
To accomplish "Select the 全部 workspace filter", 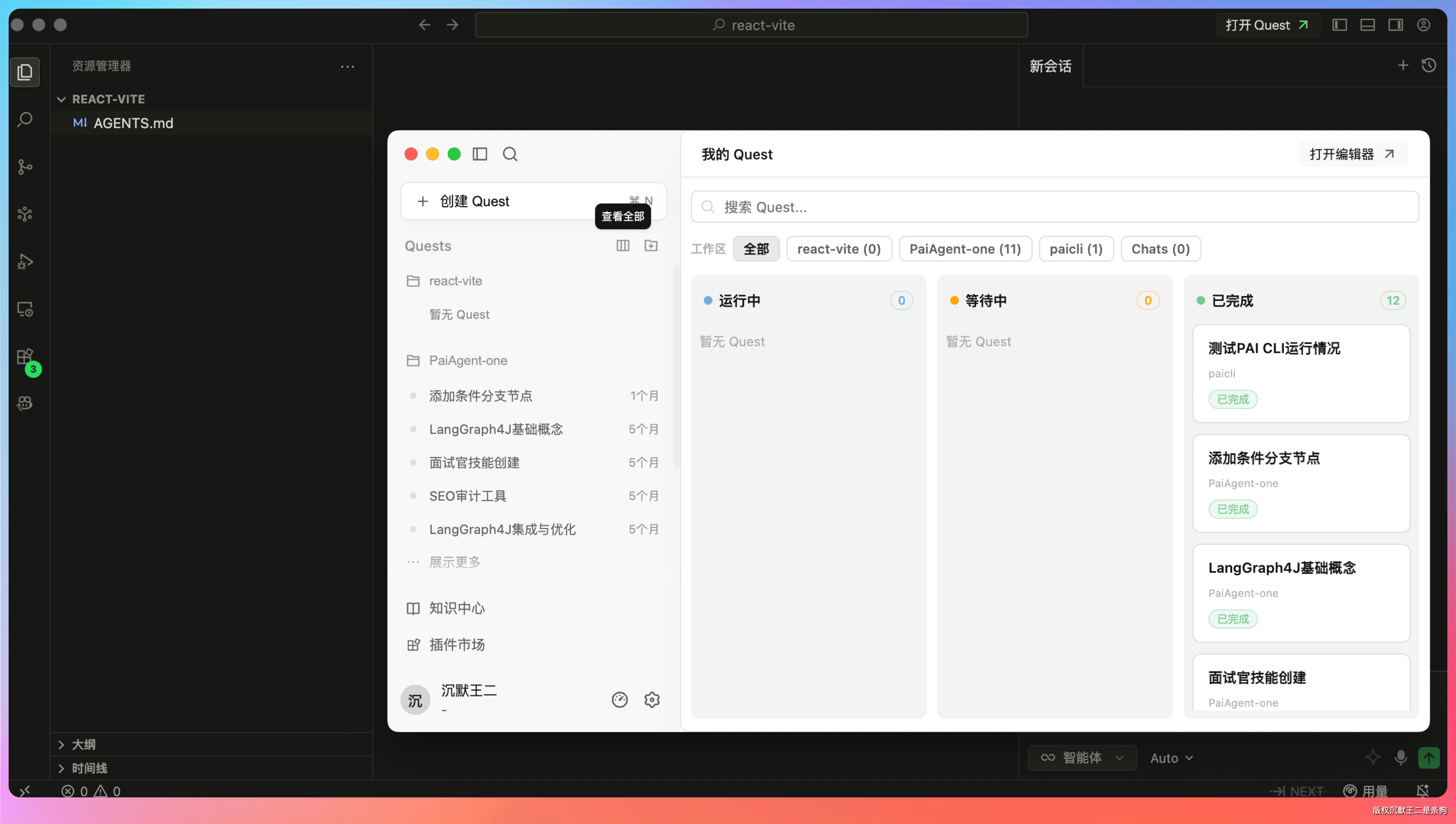I will (756, 249).
